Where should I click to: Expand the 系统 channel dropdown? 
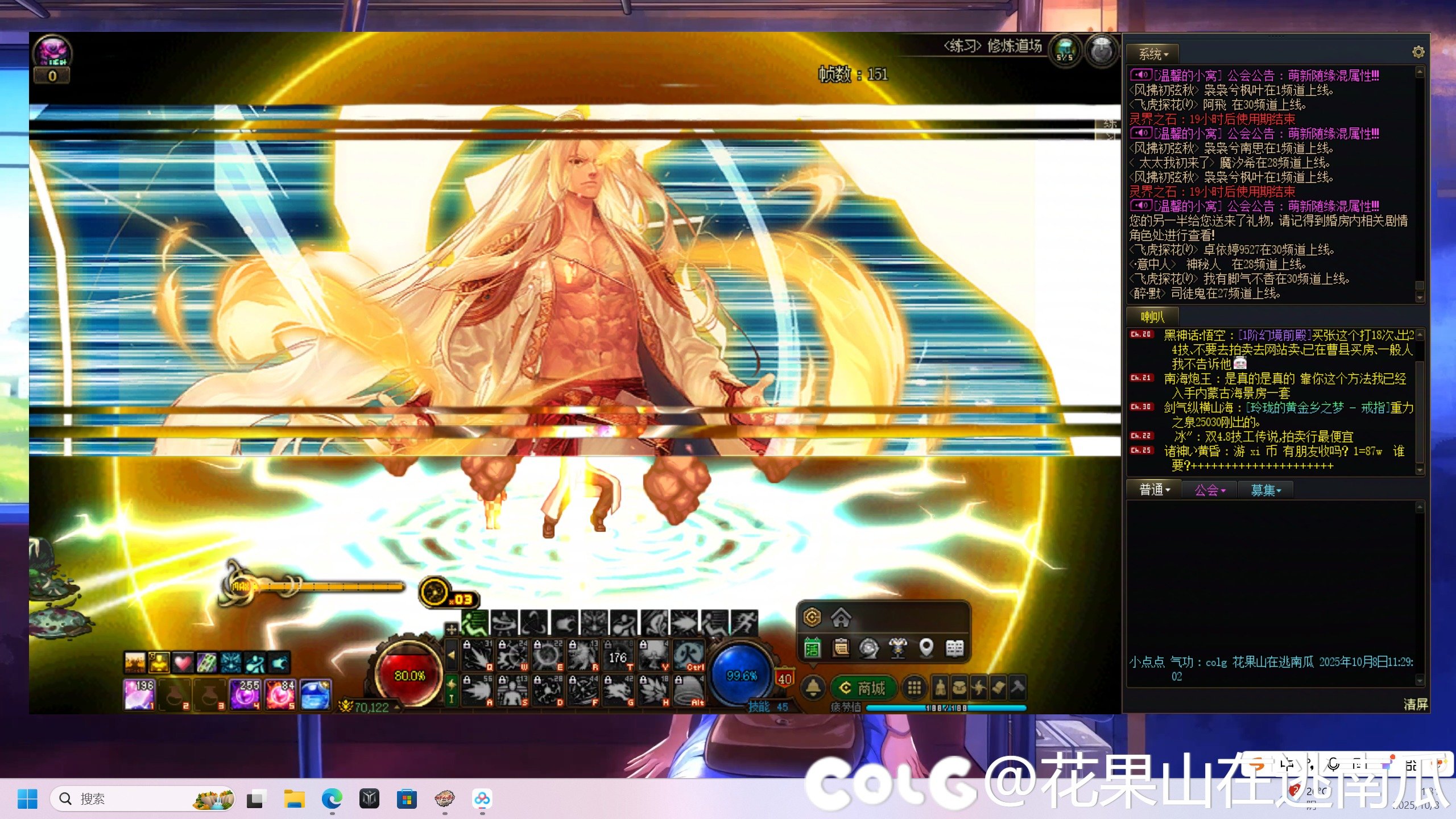click(1153, 55)
